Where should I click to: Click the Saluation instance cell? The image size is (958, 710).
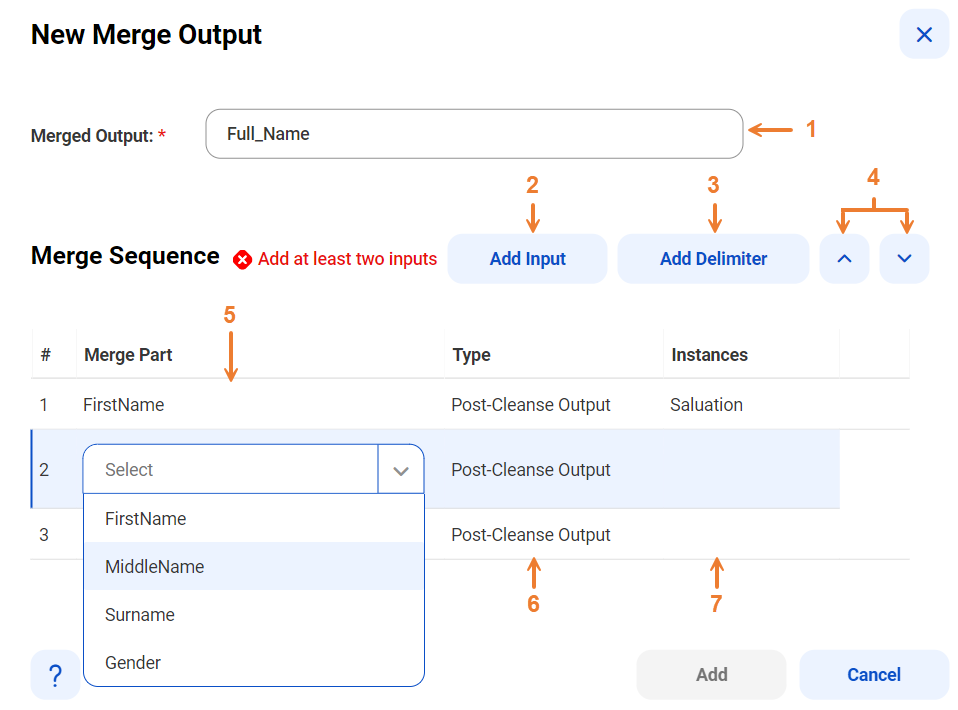706,404
